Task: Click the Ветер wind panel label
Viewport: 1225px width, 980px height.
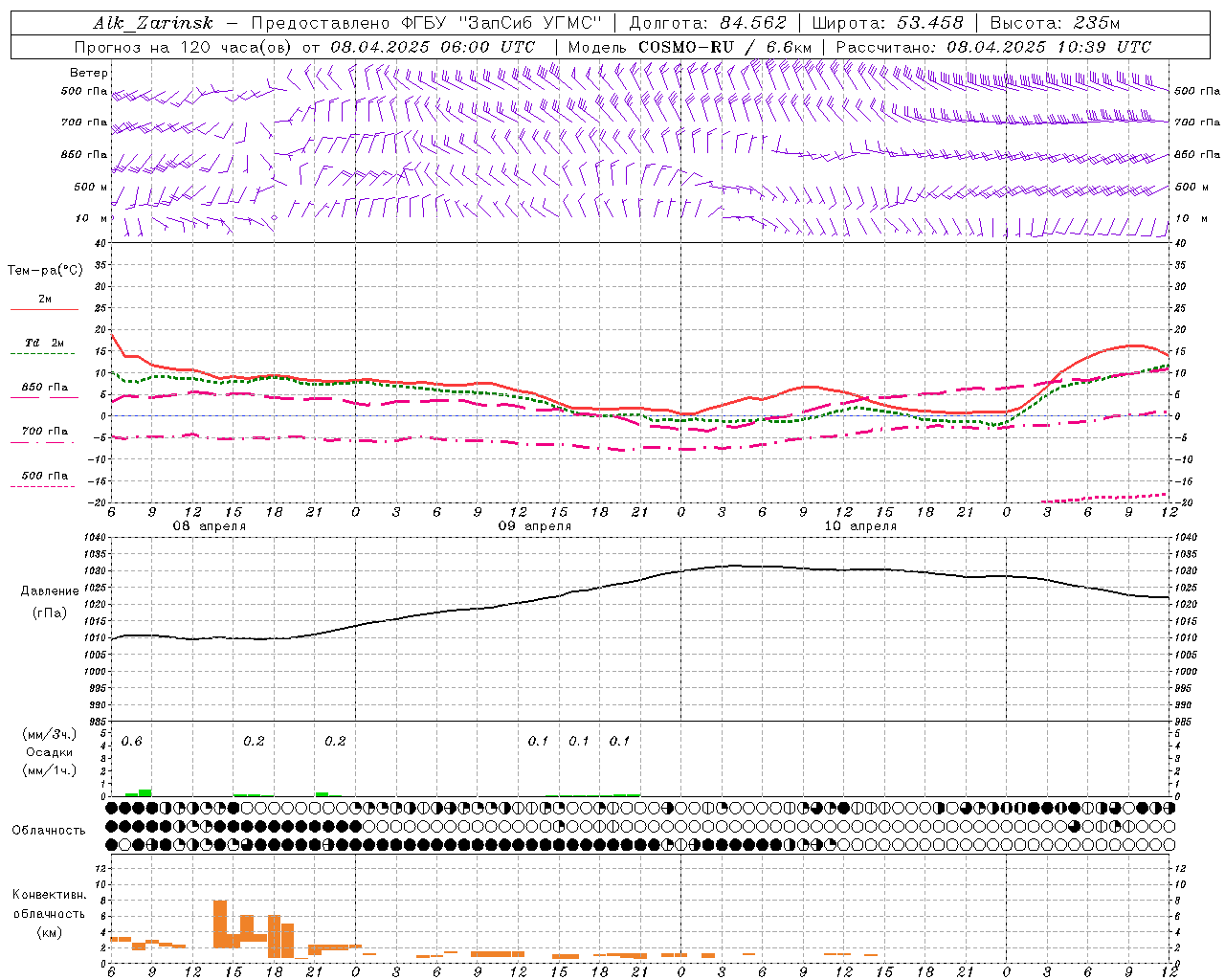Action: click(x=89, y=73)
